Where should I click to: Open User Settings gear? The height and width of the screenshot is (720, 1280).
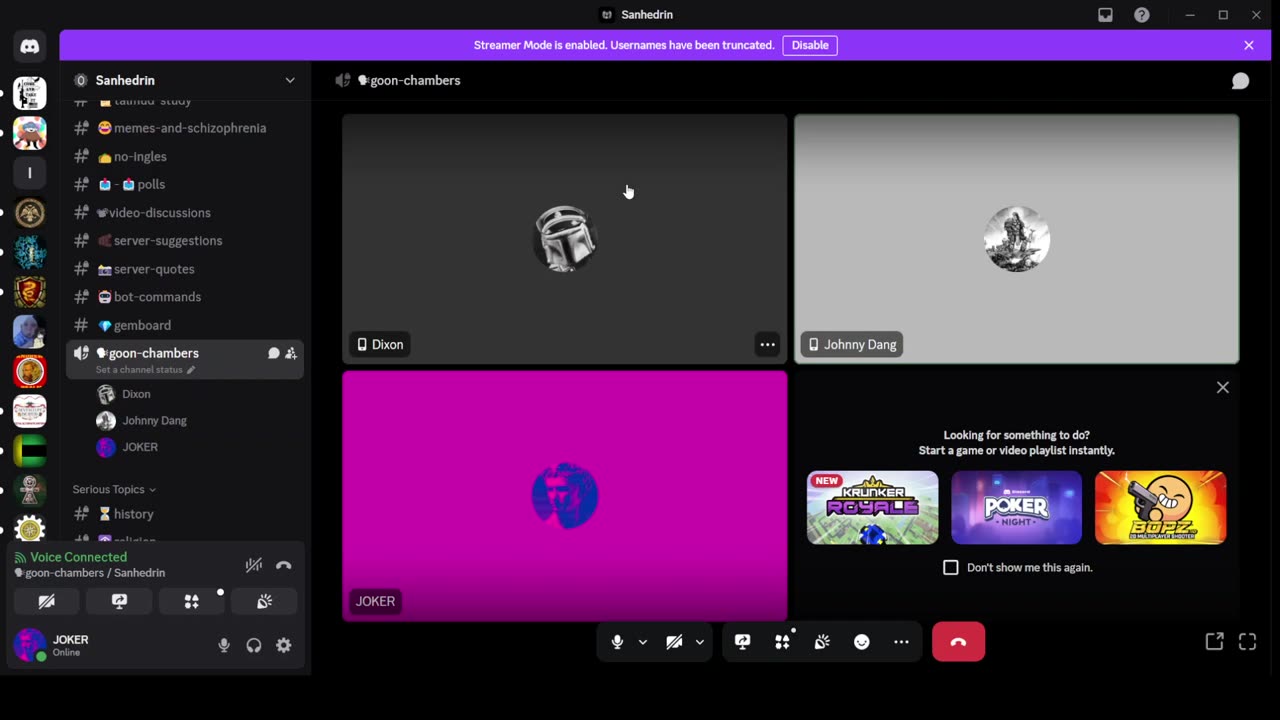[284, 645]
